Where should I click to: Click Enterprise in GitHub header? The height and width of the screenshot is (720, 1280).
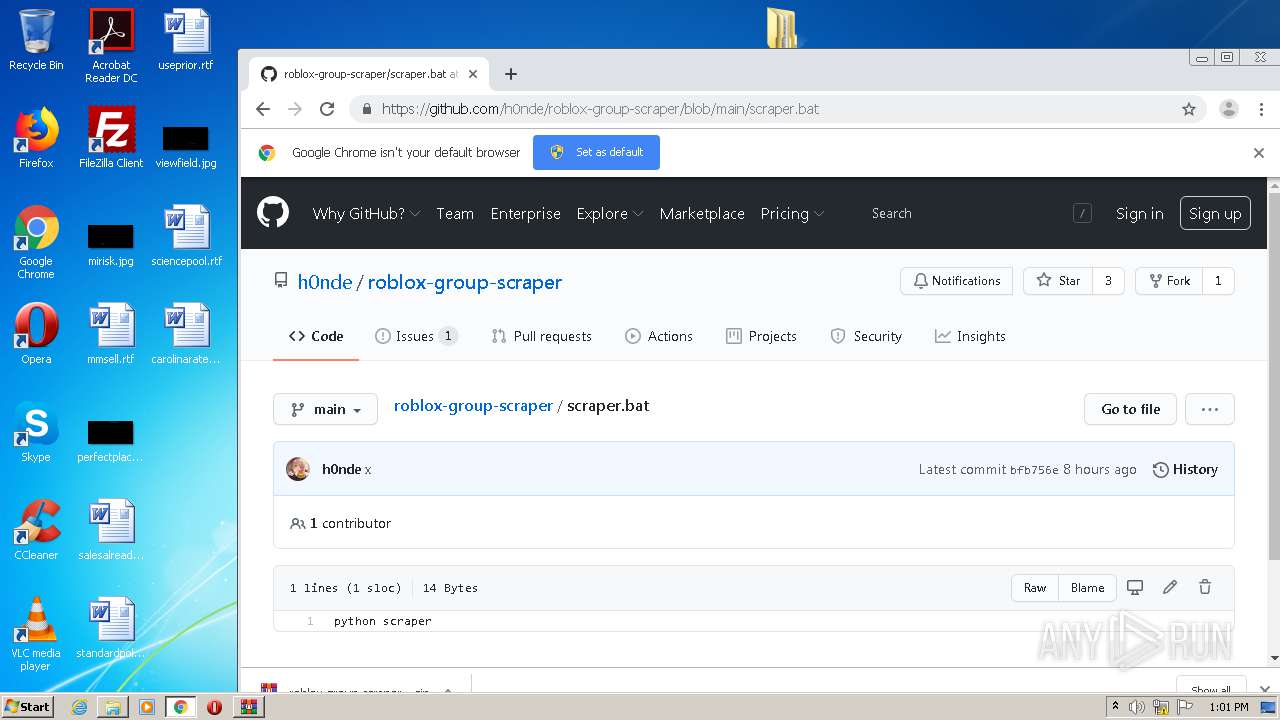525,213
